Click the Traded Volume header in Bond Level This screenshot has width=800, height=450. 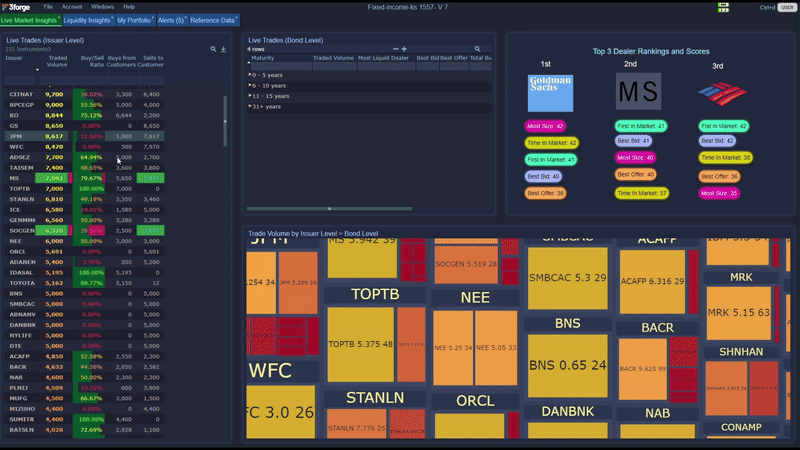(x=333, y=58)
